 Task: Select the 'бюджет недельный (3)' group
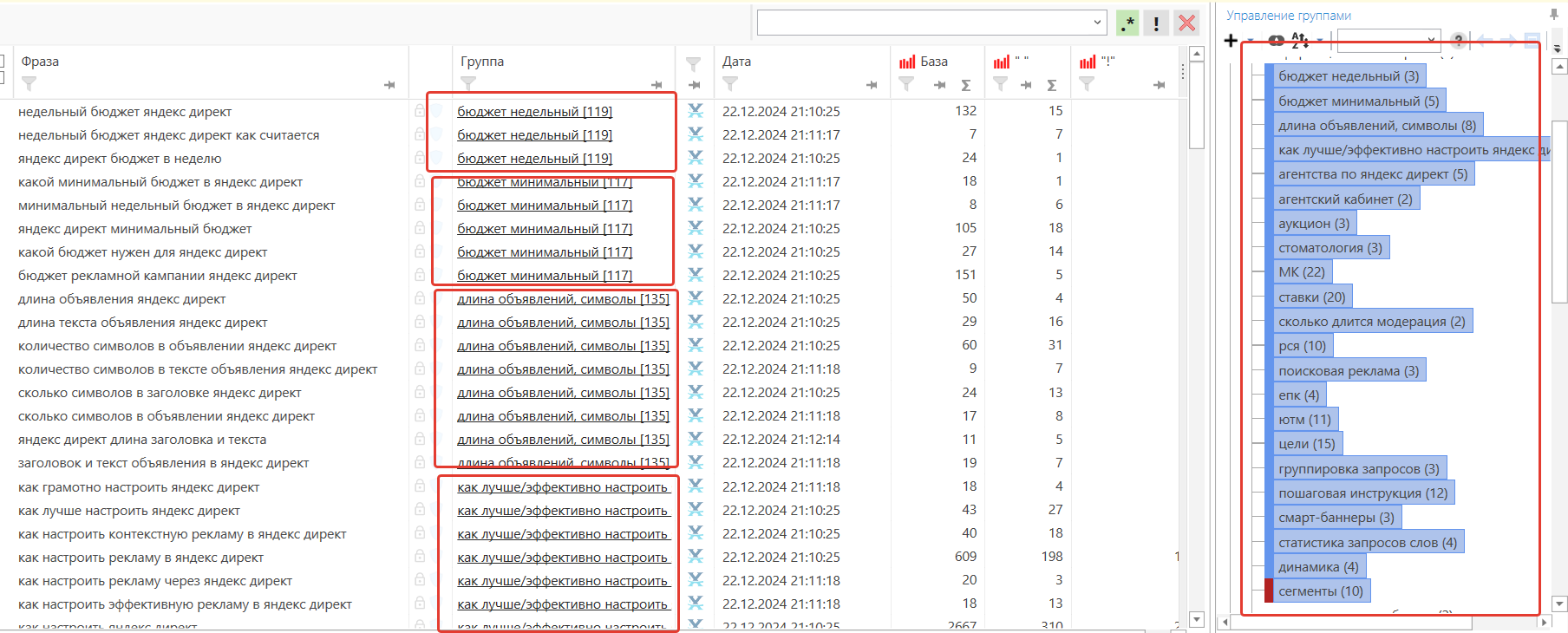(1349, 76)
